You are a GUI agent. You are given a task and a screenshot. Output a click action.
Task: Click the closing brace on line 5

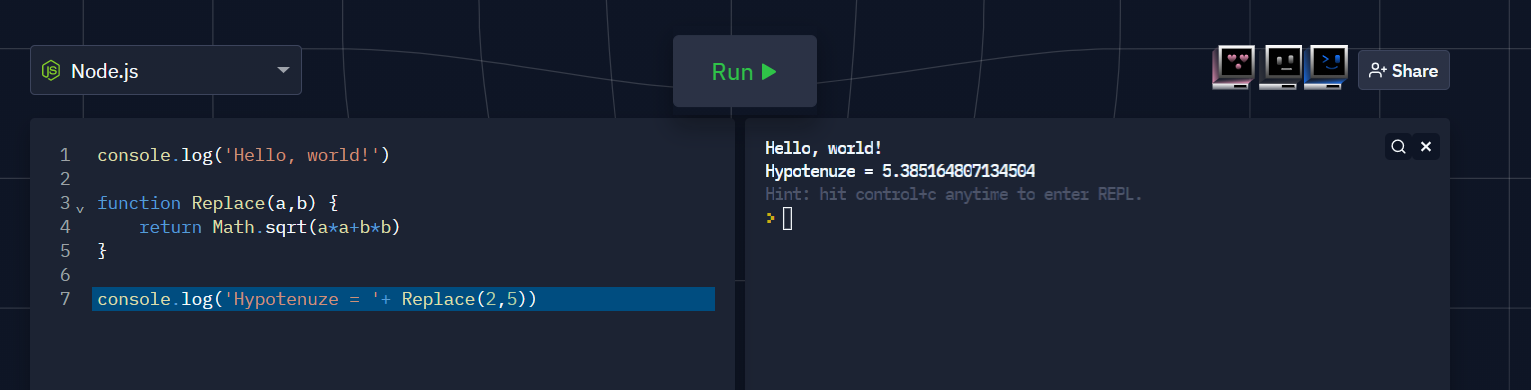(x=102, y=251)
